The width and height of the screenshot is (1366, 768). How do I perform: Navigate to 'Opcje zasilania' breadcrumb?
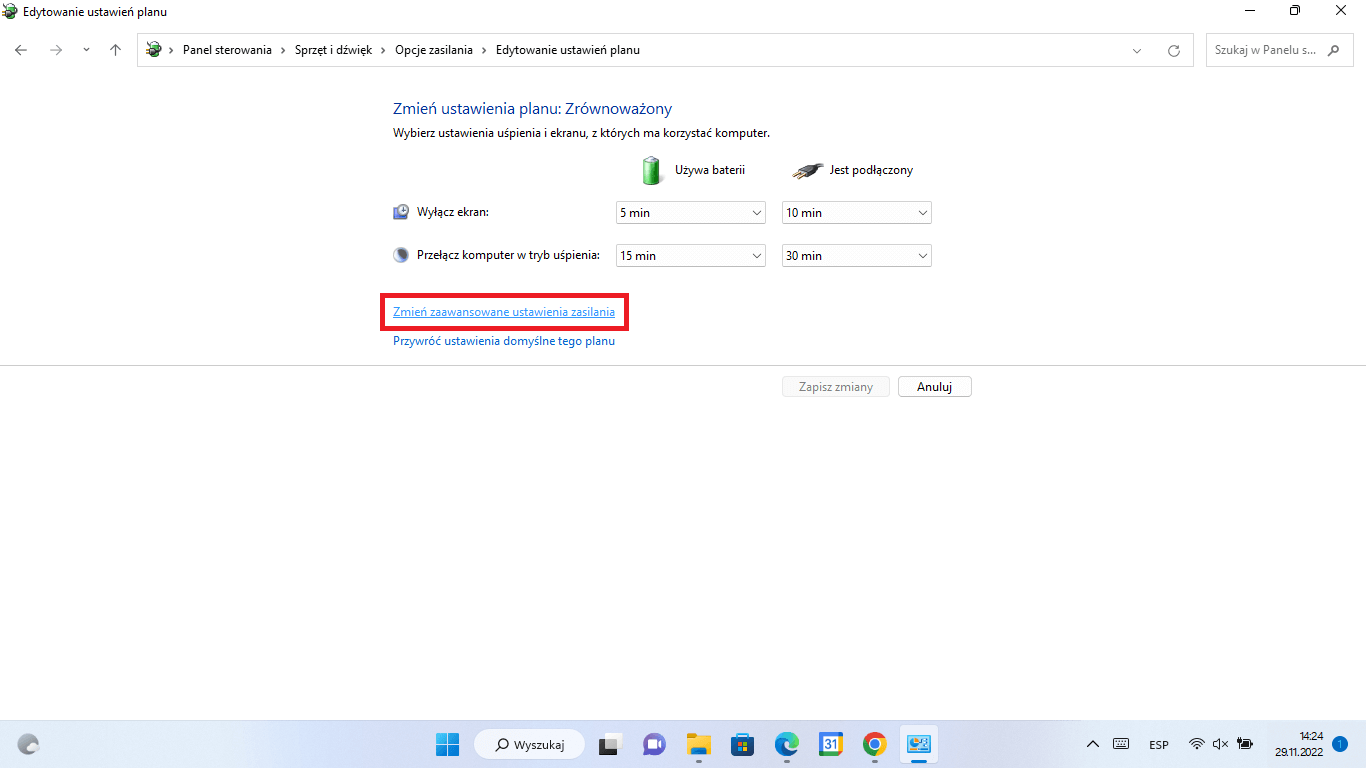(434, 50)
